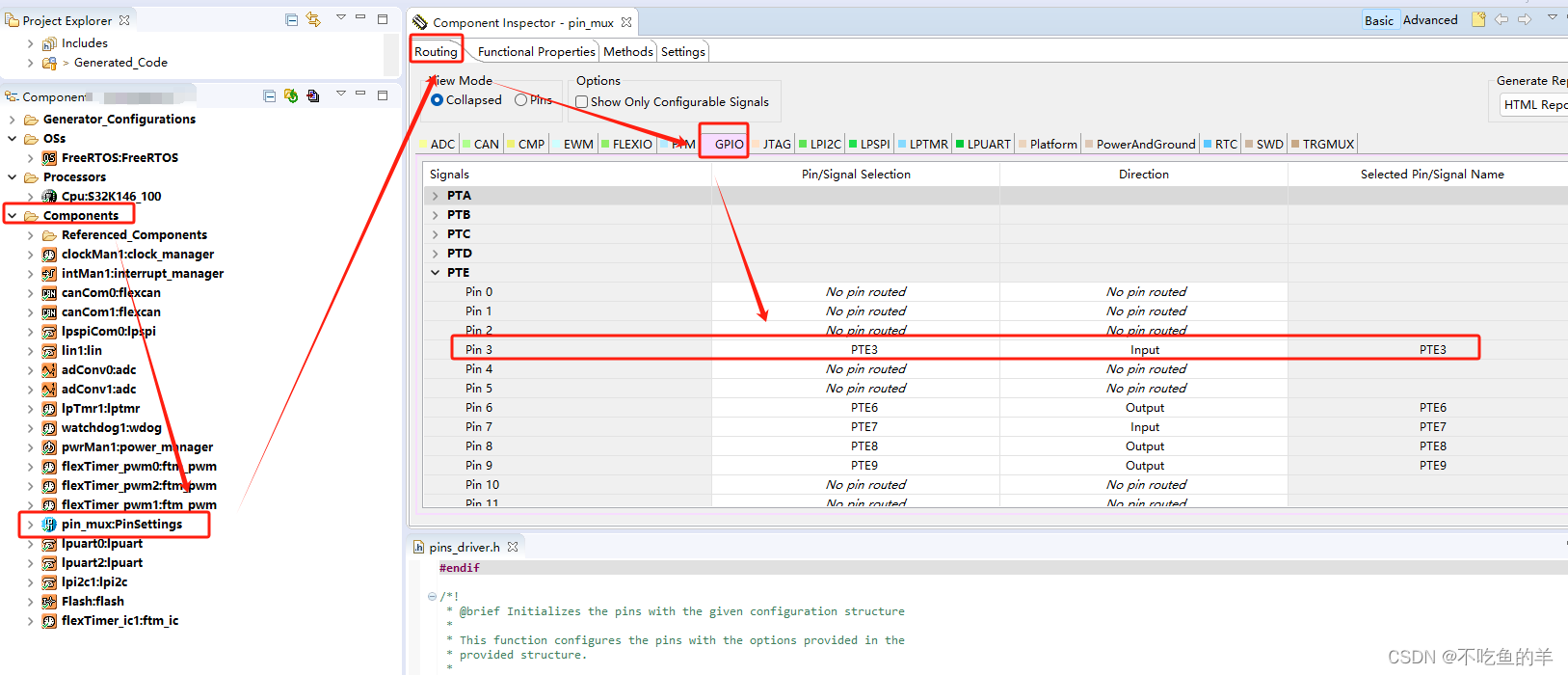Collapse all items in Project Explorer
The image size is (1568, 675).
pos(292,19)
